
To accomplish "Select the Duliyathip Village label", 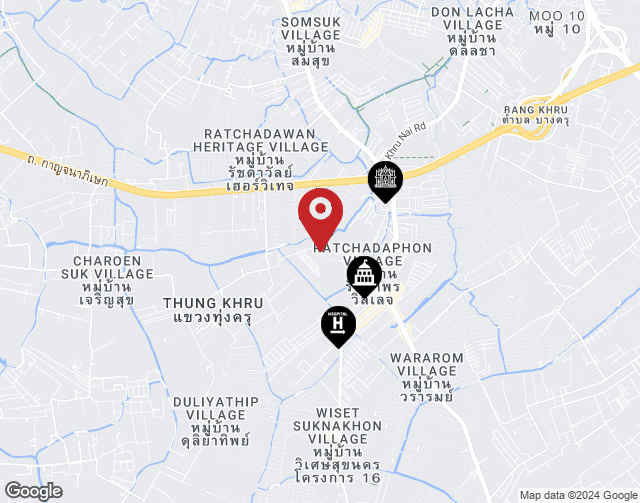I will pyautogui.click(x=216, y=421).
